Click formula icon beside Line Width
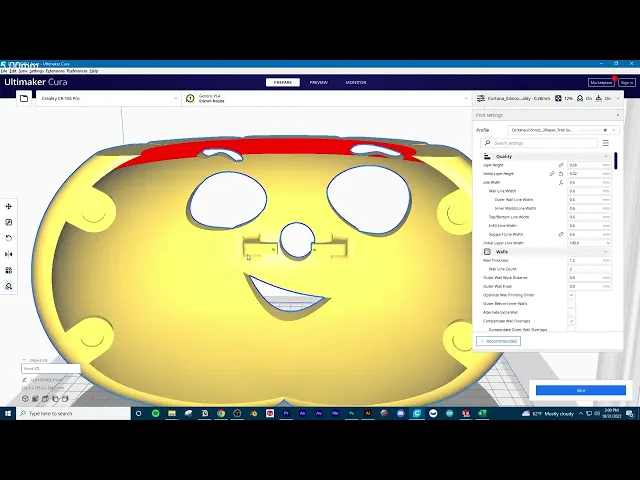This screenshot has height=480, width=640. (561, 182)
